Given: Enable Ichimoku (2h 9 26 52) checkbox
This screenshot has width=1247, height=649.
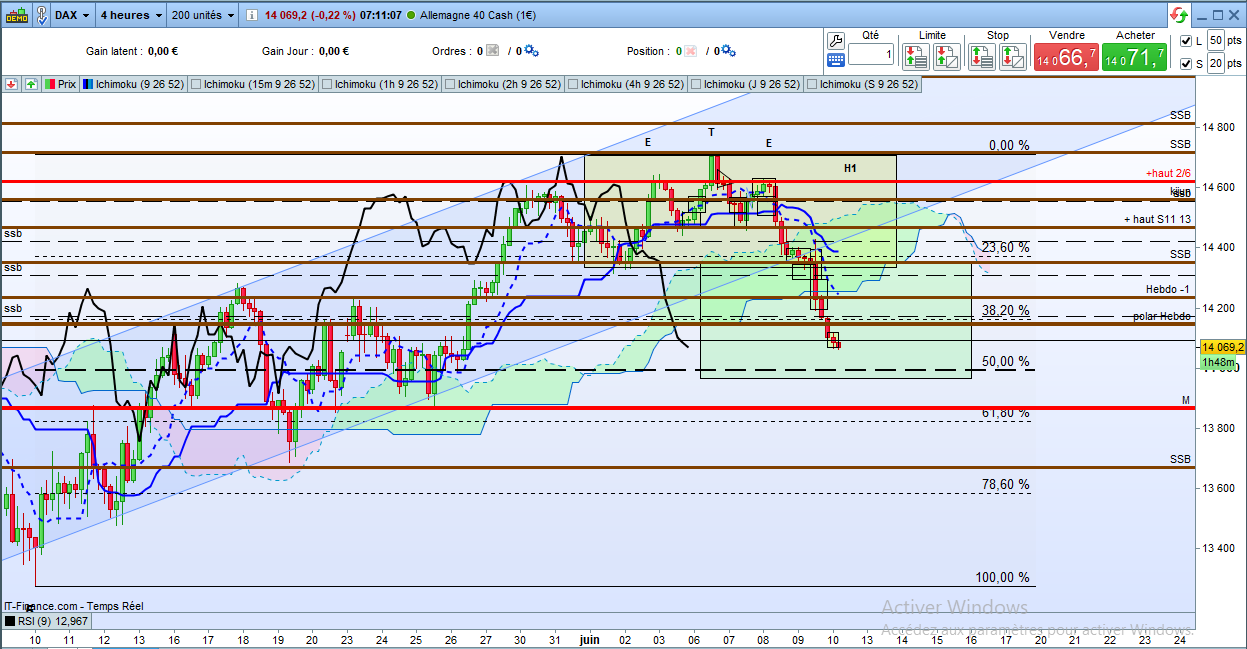Looking at the screenshot, I should pos(449,85).
